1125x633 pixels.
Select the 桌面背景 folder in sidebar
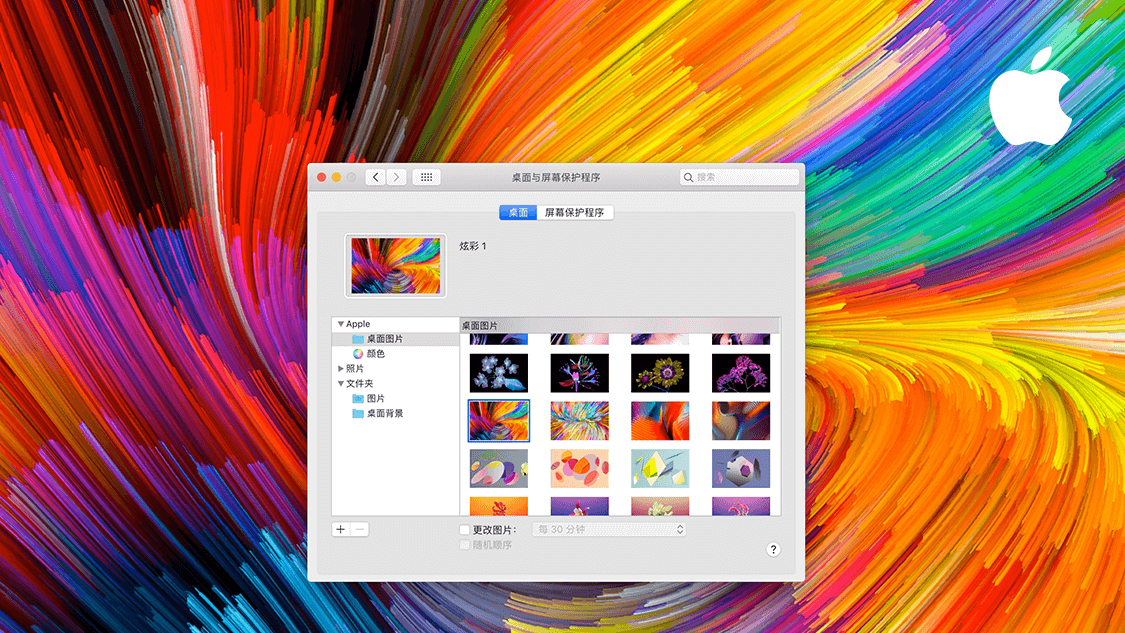pyautogui.click(x=384, y=413)
